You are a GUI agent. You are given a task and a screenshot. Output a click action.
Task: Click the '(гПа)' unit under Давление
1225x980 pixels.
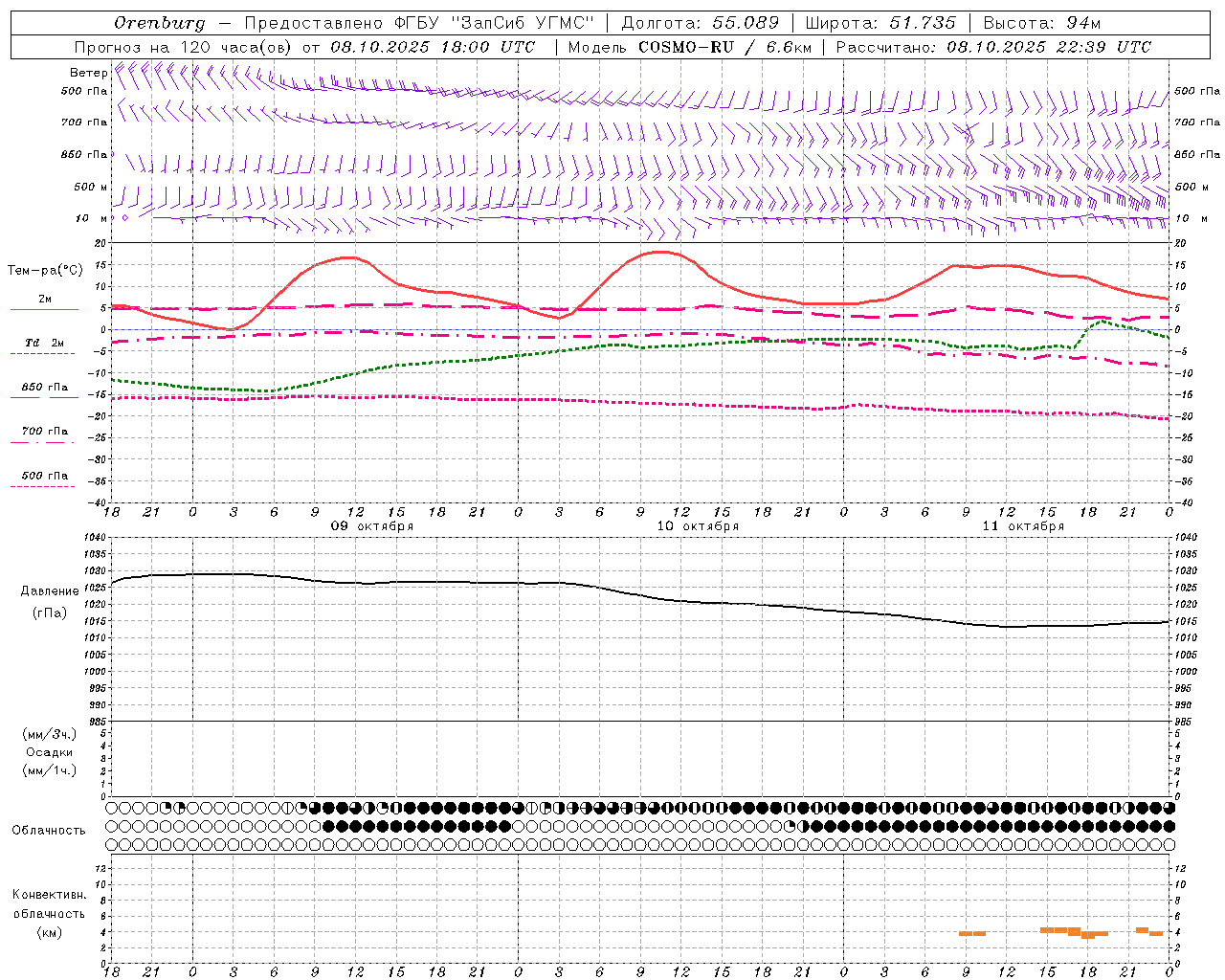[x=50, y=613]
